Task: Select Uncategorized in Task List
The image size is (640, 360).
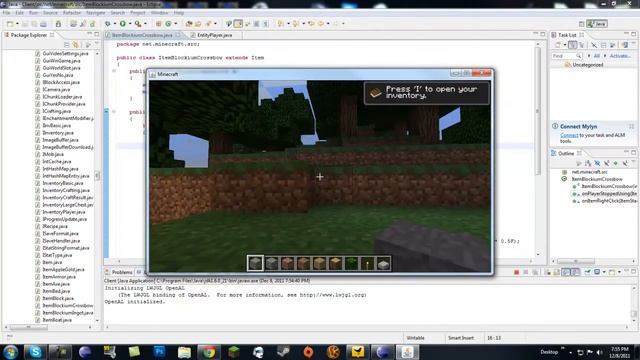Action: (x=587, y=65)
